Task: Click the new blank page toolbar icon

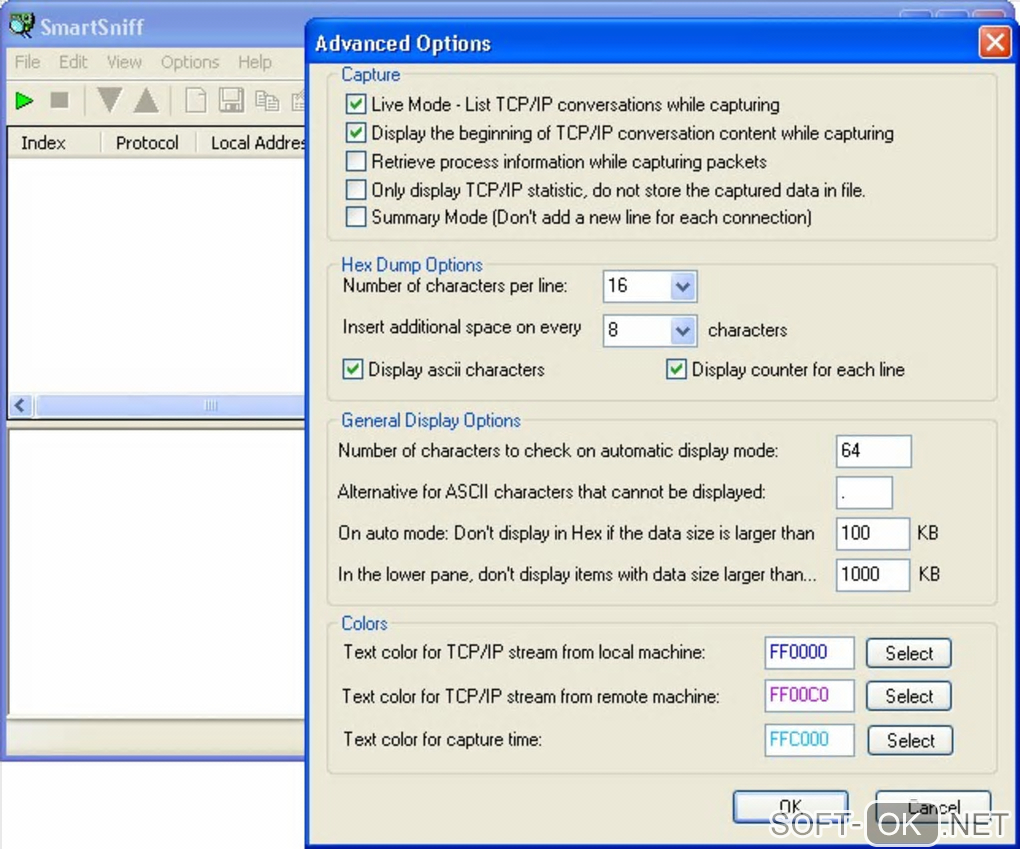Action: [196, 101]
